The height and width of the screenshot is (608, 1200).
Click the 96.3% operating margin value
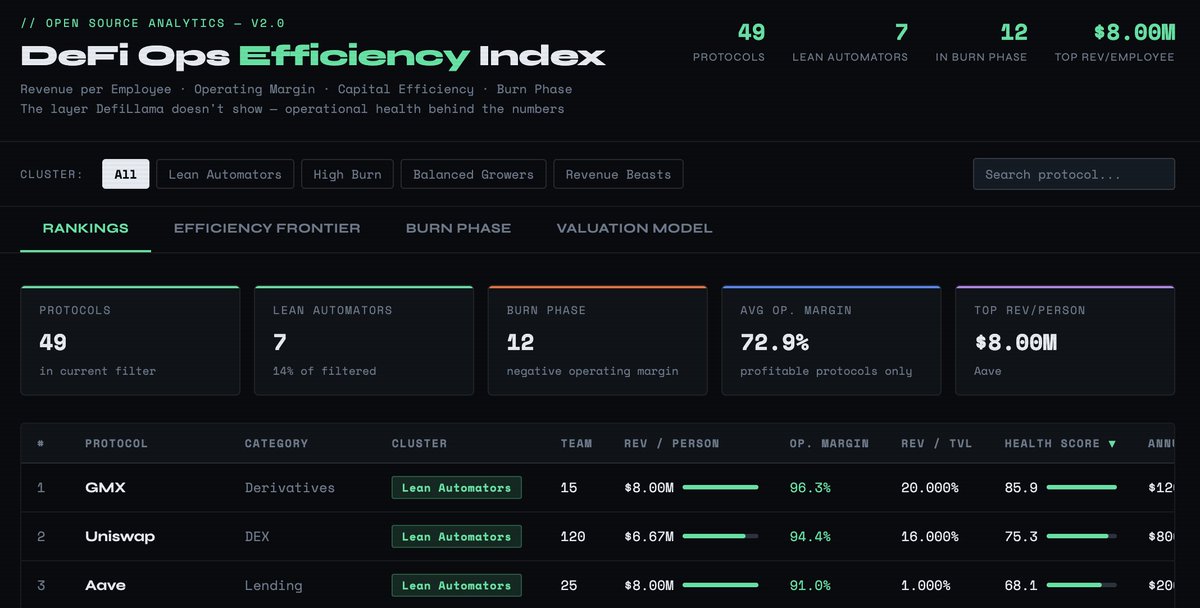tap(810, 488)
